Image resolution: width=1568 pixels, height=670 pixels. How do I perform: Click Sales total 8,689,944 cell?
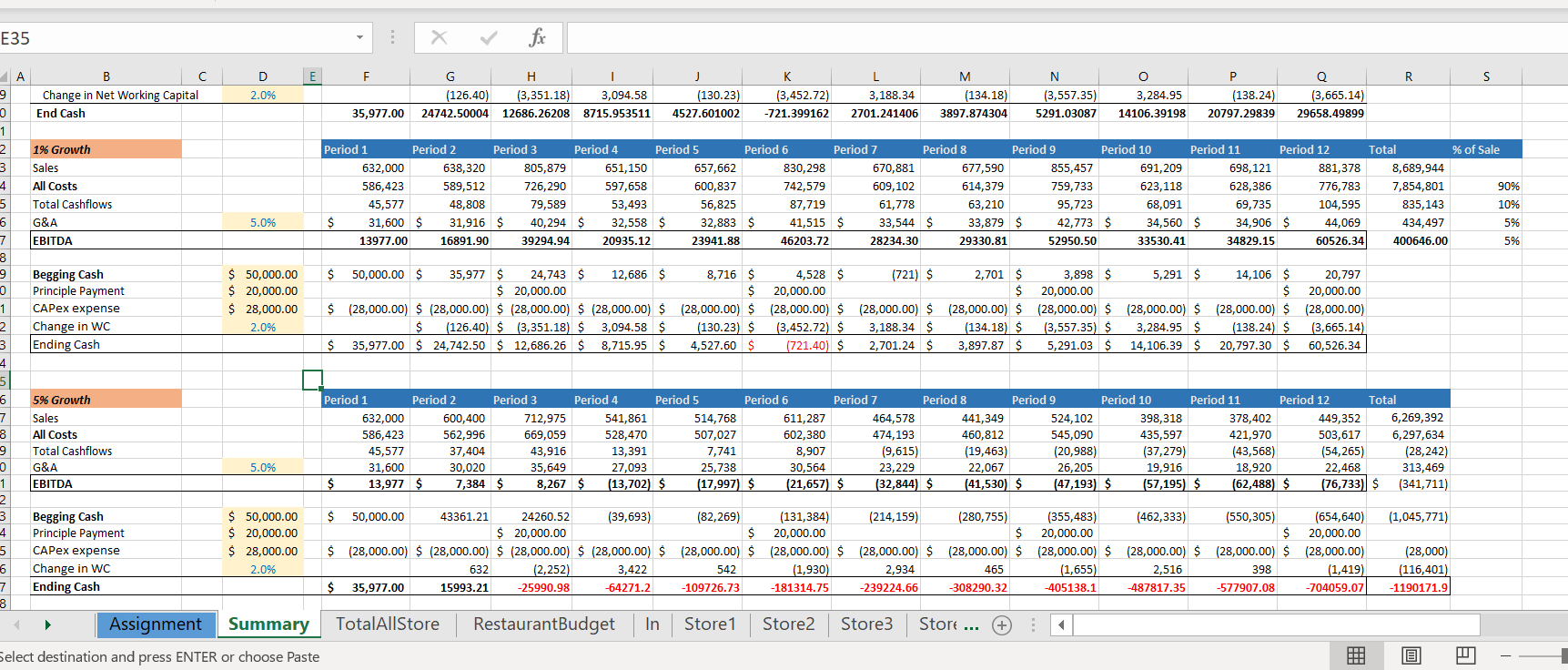tap(1408, 167)
